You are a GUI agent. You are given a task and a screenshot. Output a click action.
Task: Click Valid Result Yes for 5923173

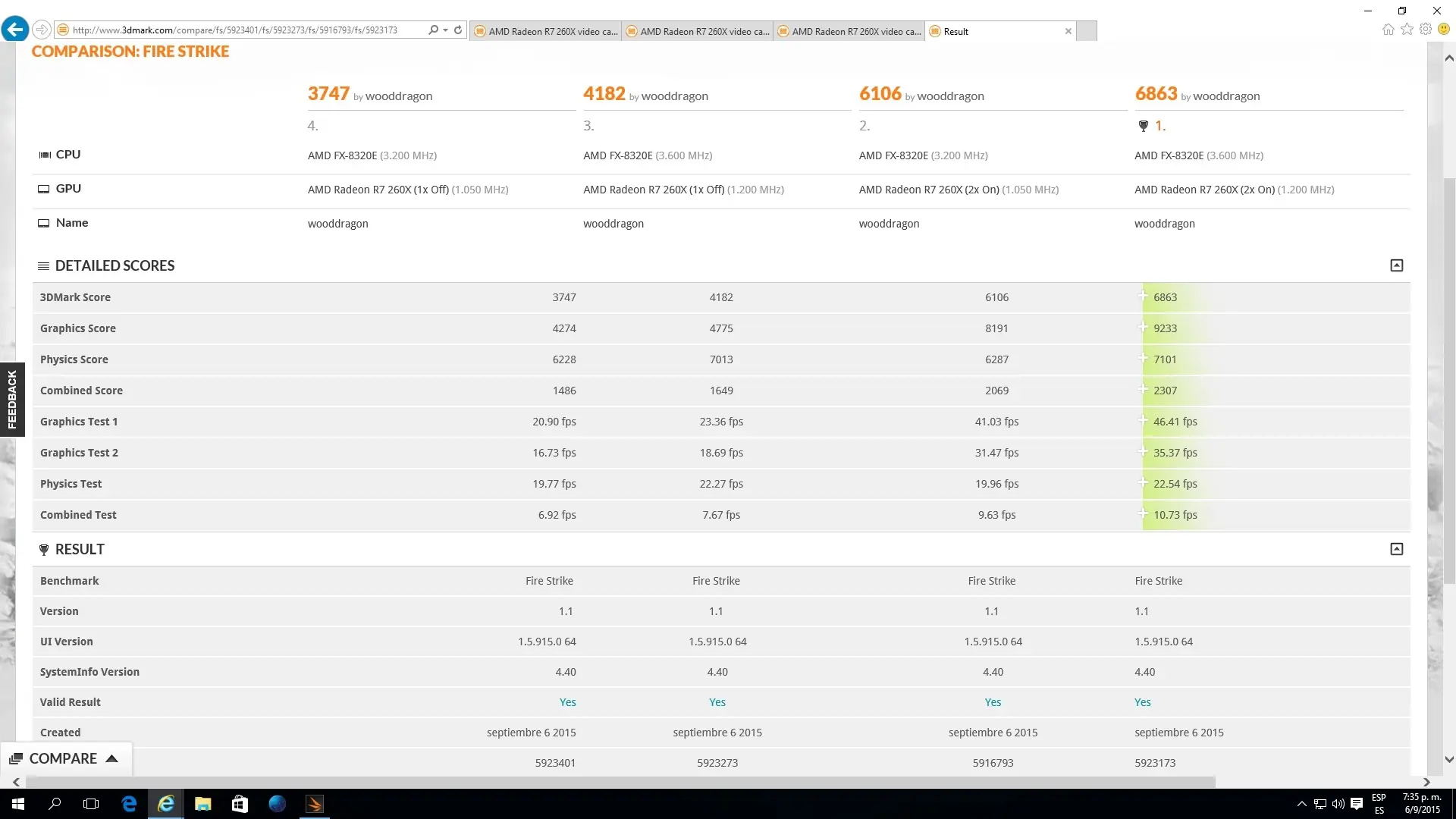[1143, 702]
